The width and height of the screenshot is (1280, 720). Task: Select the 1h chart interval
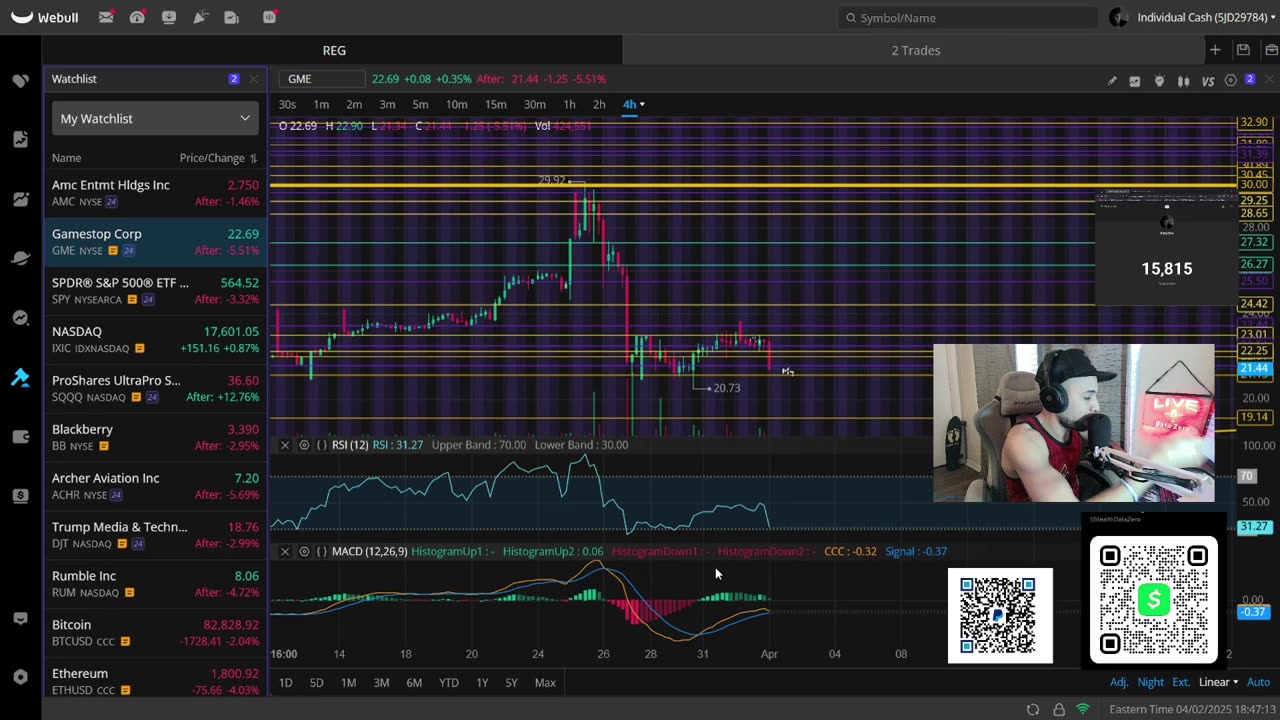point(569,104)
